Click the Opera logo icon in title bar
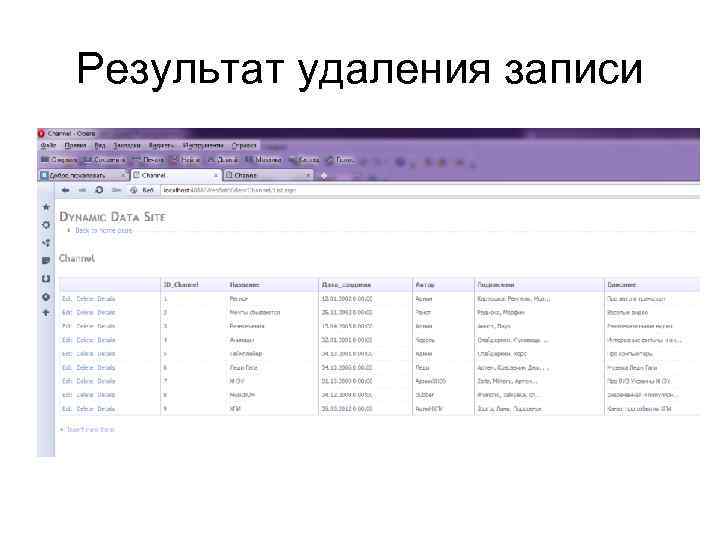The height and width of the screenshot is (540, 720). tap(41, 133)
